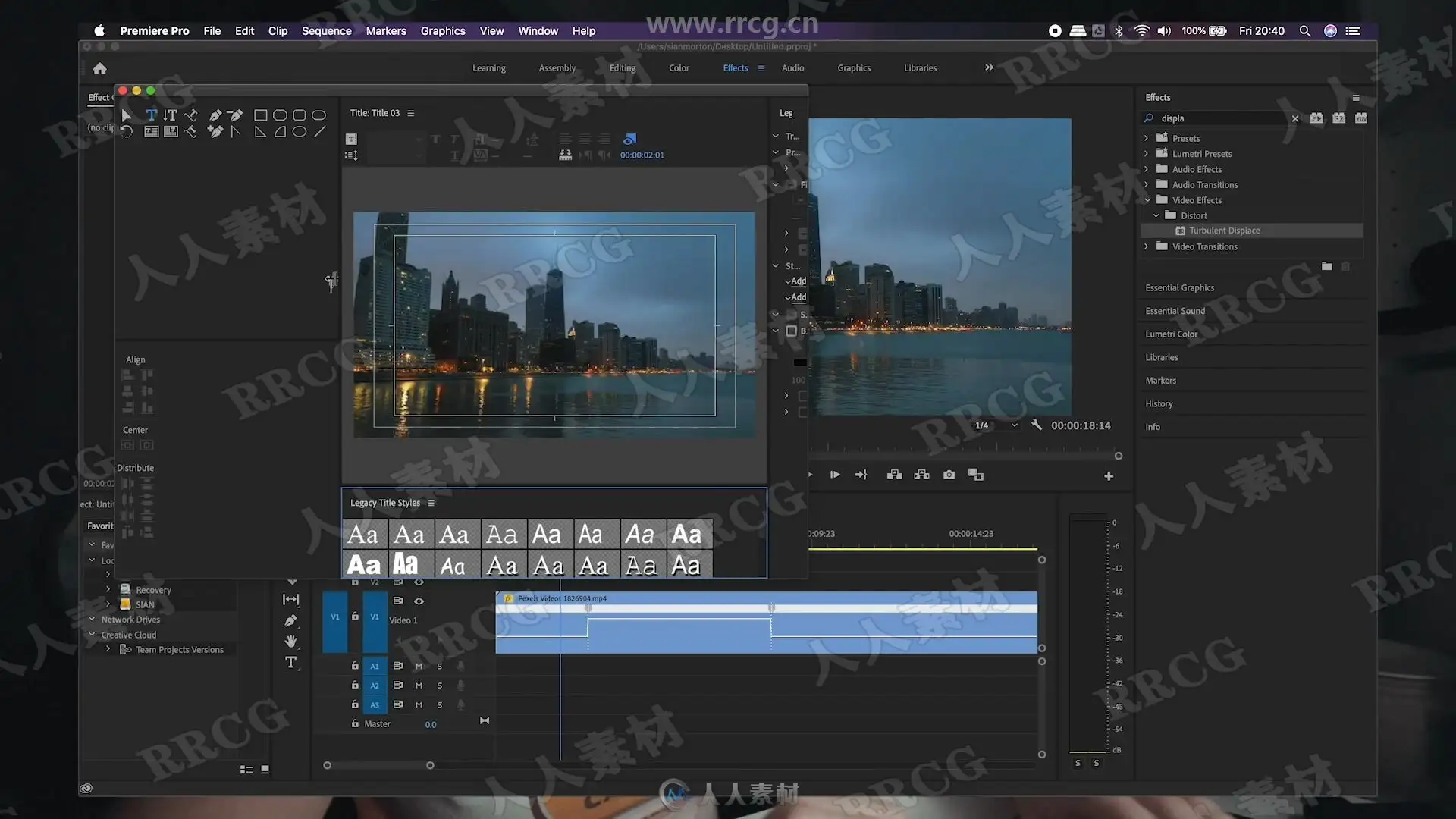
Task: Select the Pen tool in the titler
Action: click(215, 115)
